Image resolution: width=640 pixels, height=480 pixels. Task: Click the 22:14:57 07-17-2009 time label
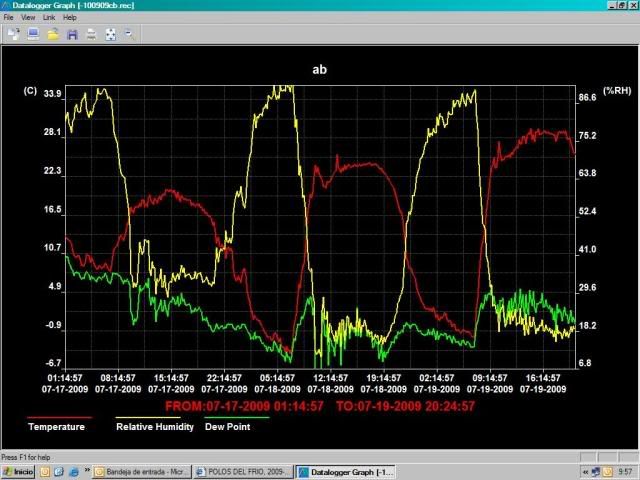point(224,384)
